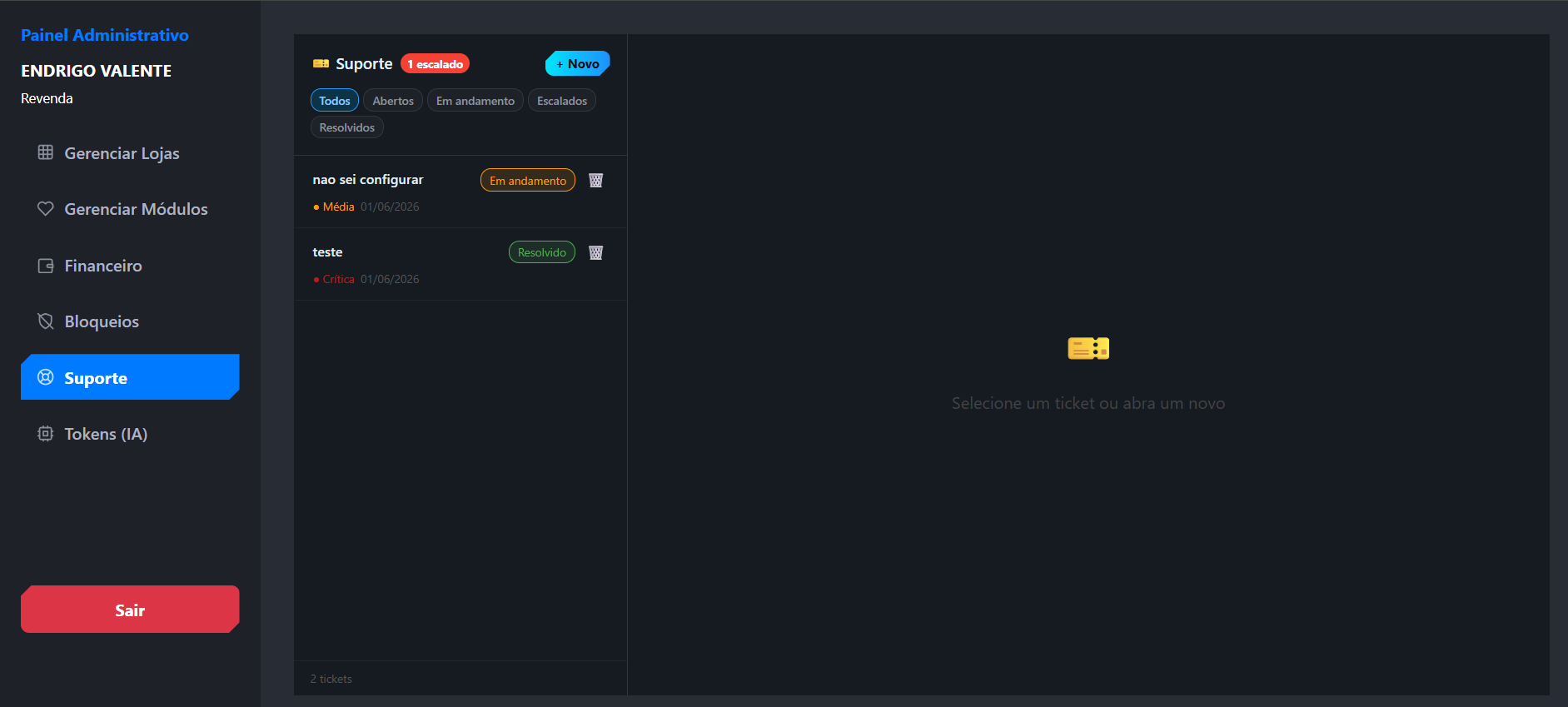The height and width of the screenshot is (707, 1568).
Task: Log out using the Sair button
Action: (130, 610)
